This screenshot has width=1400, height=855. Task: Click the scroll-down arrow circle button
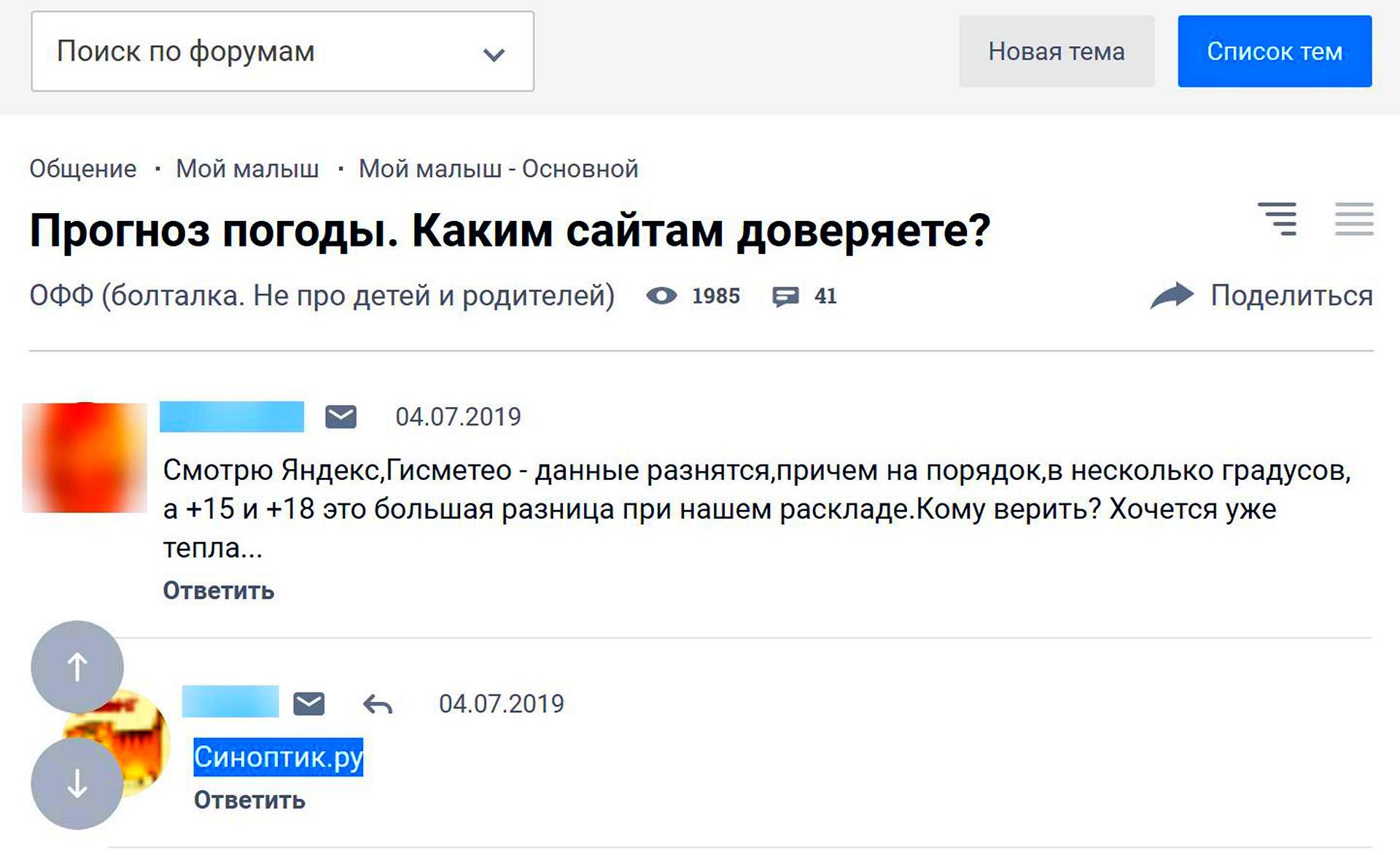point(77,784)
